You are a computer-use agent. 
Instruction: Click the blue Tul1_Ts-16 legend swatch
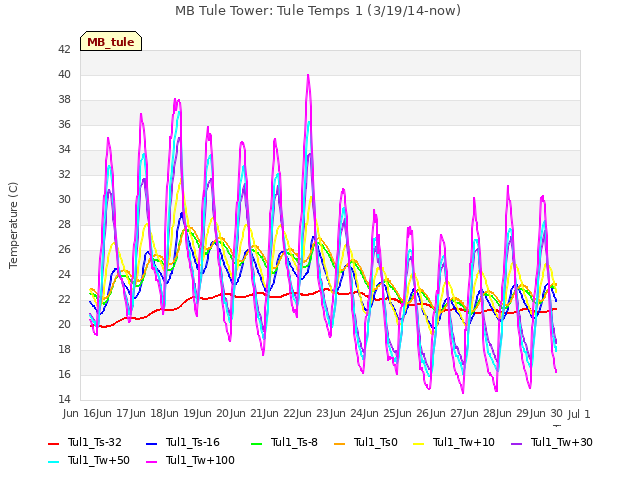click(x=151, y=443)
